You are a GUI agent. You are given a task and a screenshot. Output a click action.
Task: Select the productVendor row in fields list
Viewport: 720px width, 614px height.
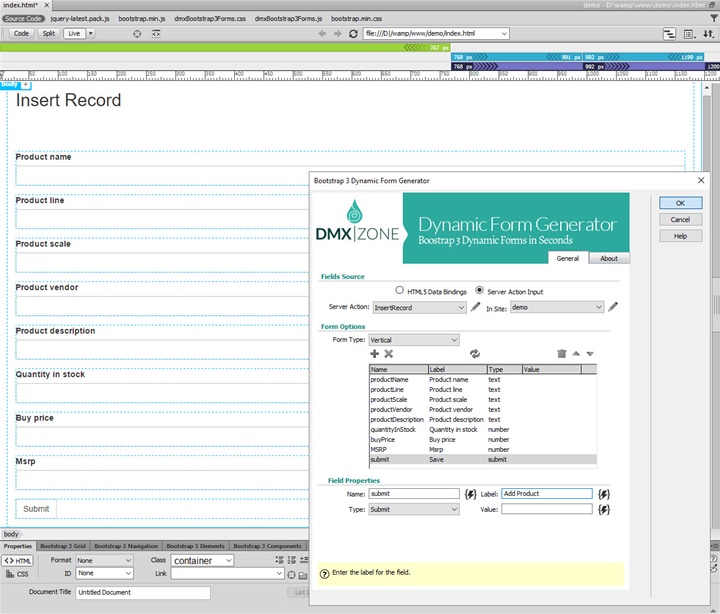[x=483, y=410]
